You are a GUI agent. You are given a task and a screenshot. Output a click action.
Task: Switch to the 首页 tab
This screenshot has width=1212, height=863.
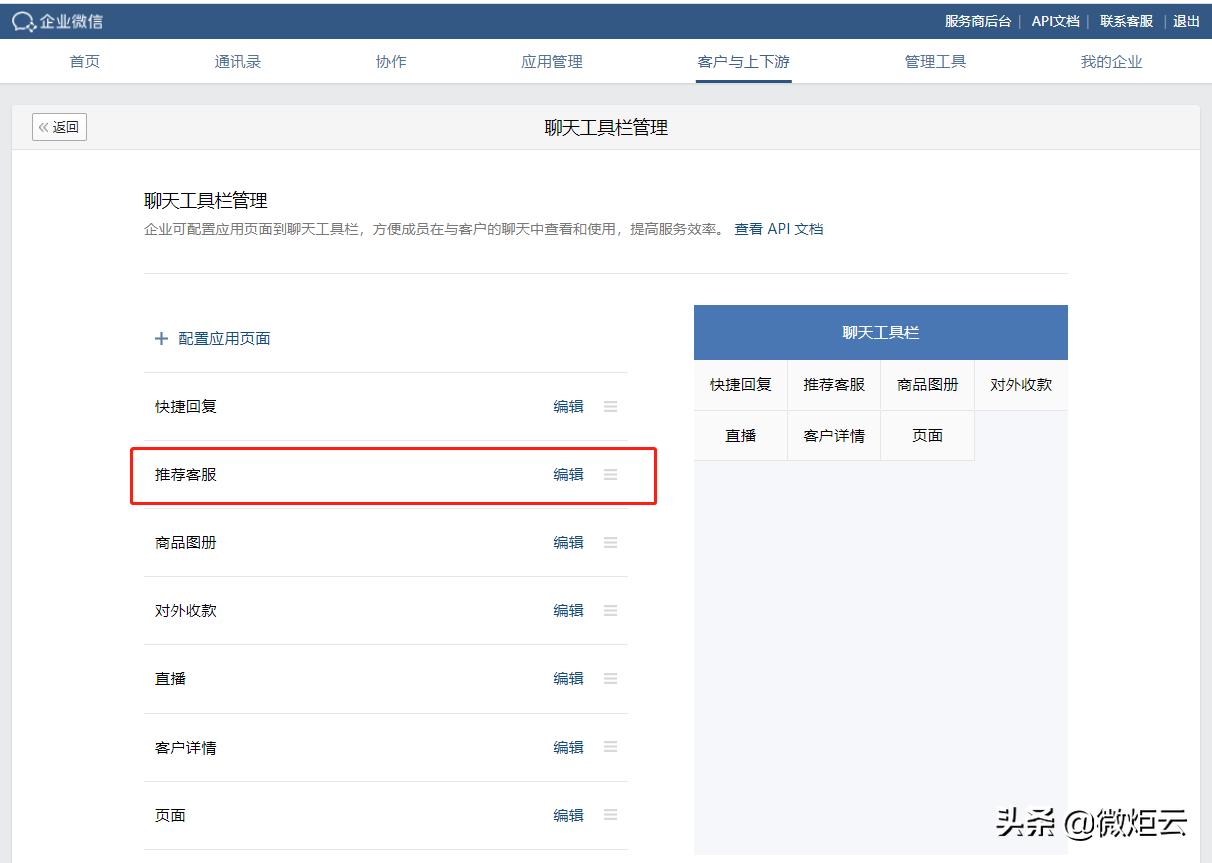pyautogui.click(x=84, y=61)
